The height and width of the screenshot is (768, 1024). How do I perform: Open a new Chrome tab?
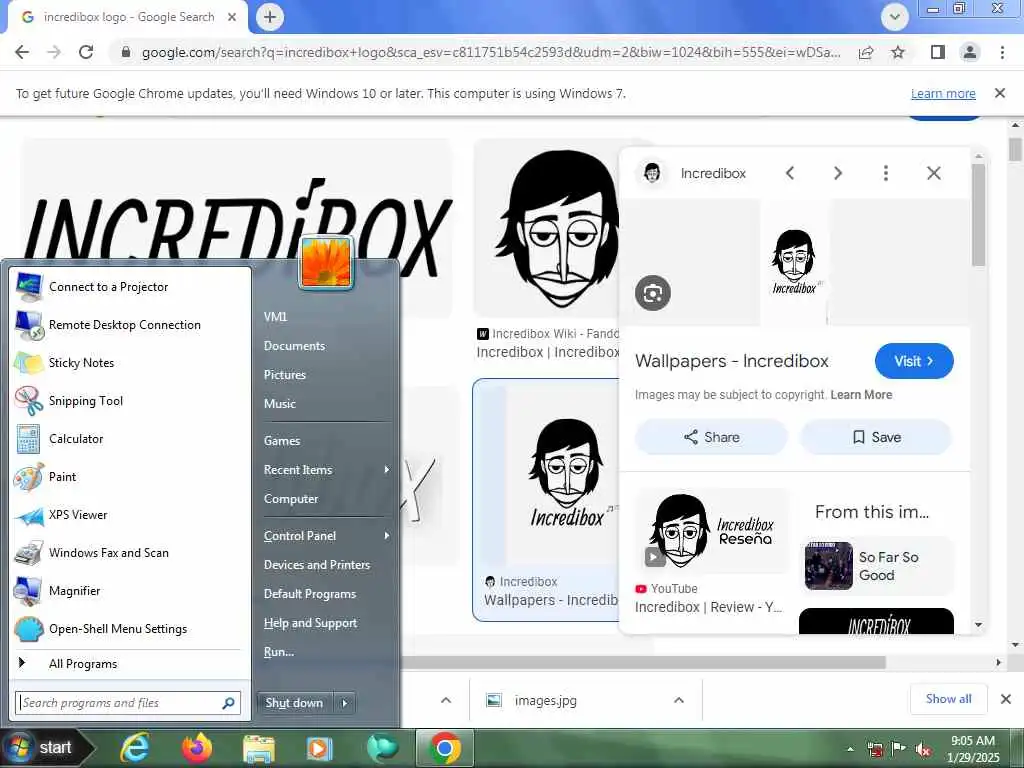coord(270,17)
